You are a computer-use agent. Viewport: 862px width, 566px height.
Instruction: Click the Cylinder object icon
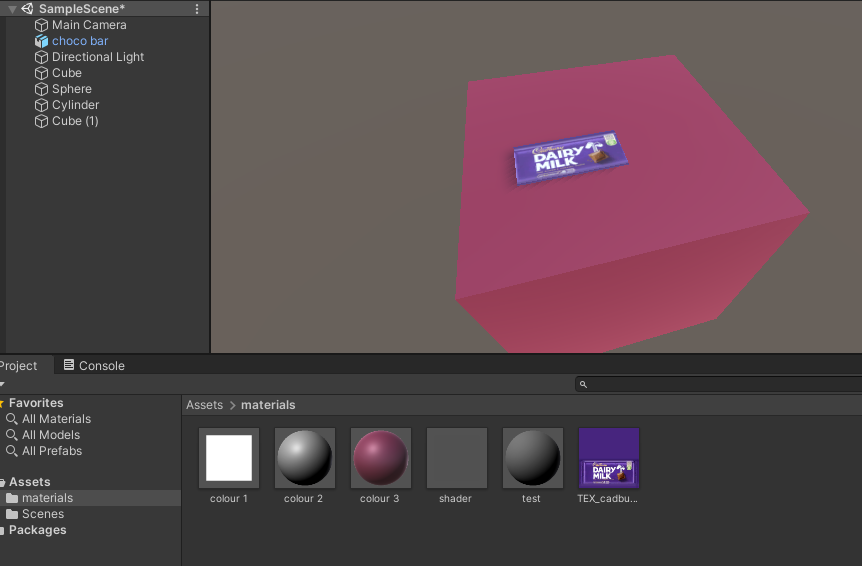[x=41, y=105]
